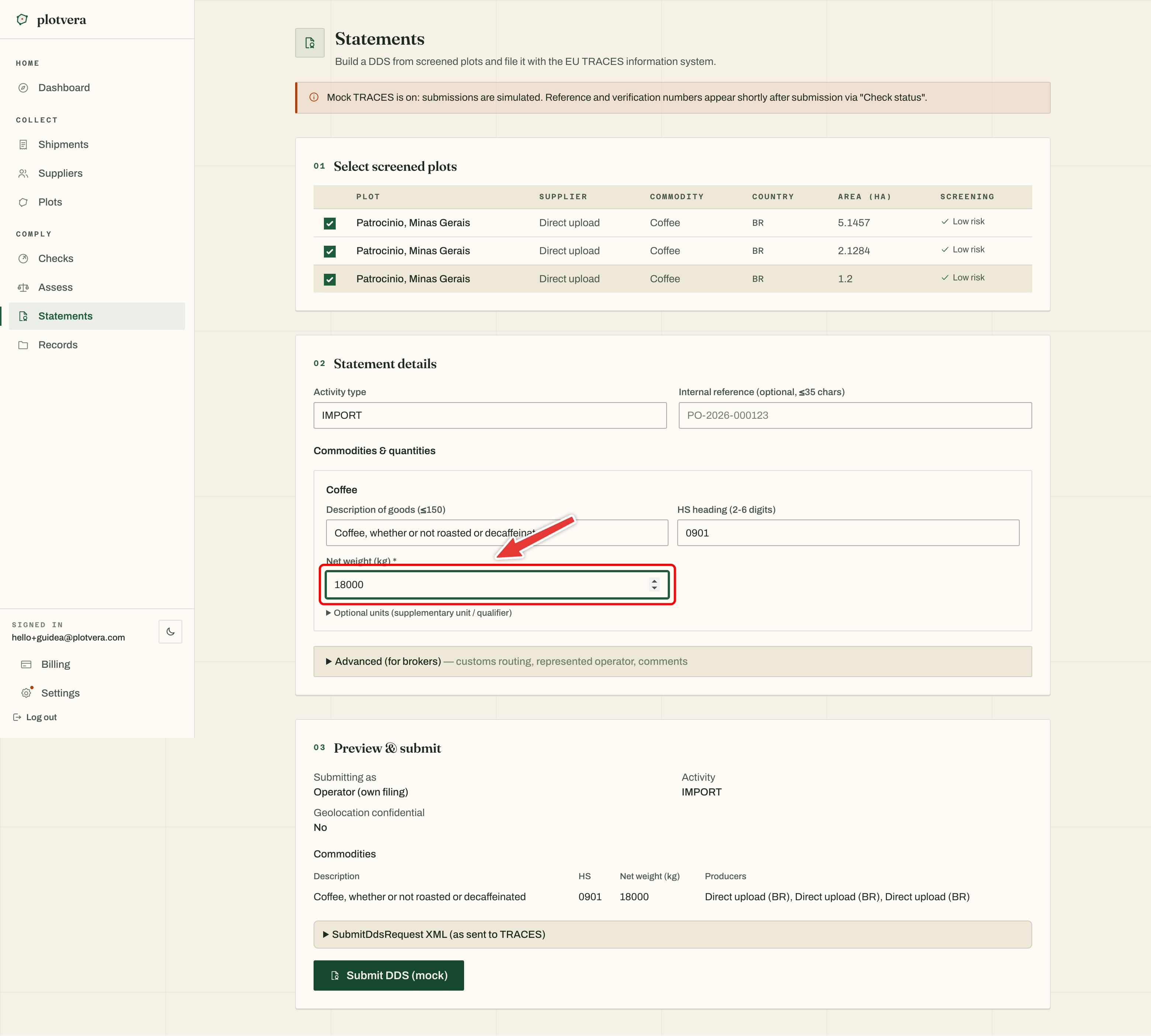Expand Optional units supplementary section
The width and height of the screenshot is (1151, 1036).
[x=419, y=613]
